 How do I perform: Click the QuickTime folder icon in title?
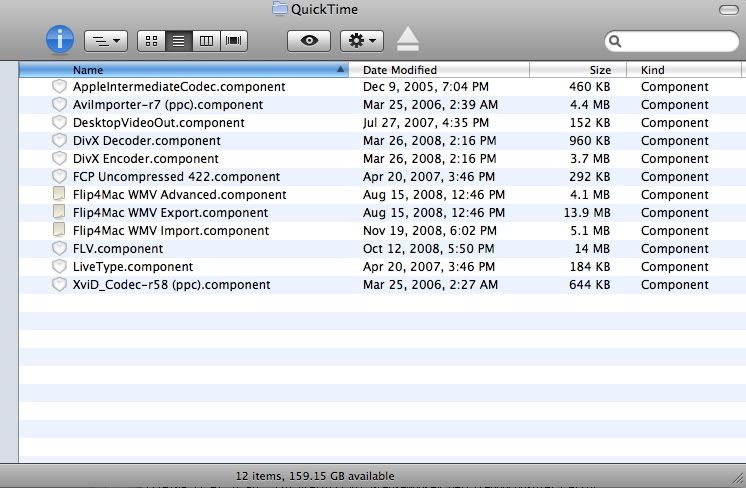(280, 8)
